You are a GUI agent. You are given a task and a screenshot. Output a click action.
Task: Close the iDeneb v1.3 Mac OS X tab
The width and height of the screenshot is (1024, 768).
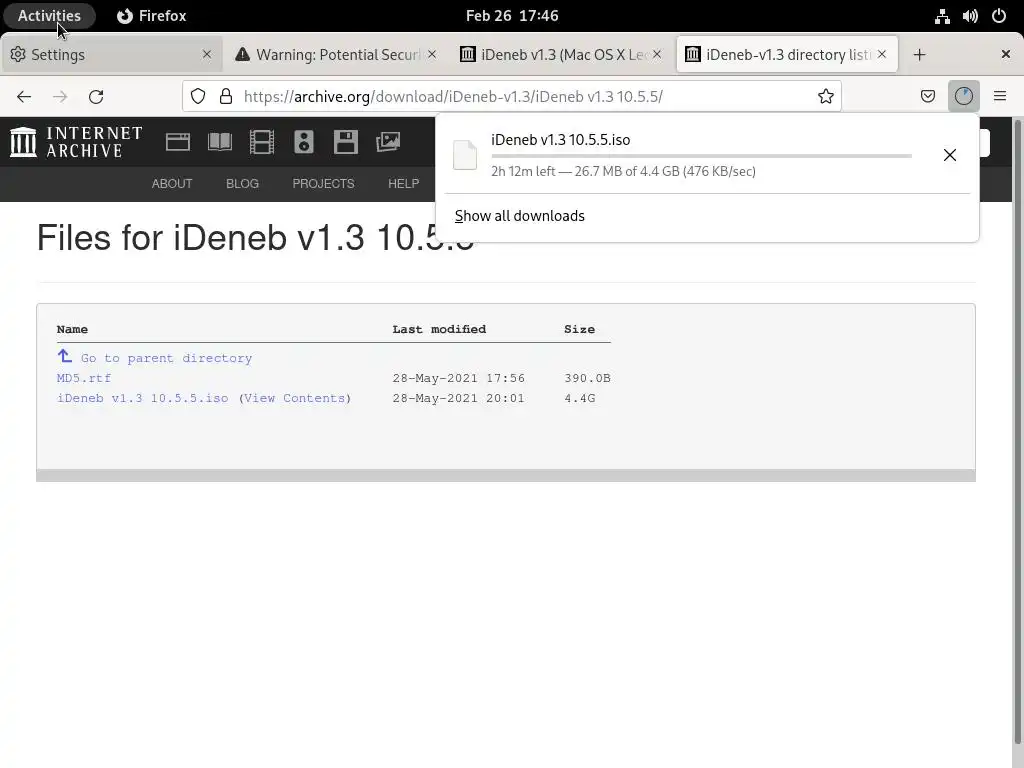pyautogui.click(x=657, y=54)
